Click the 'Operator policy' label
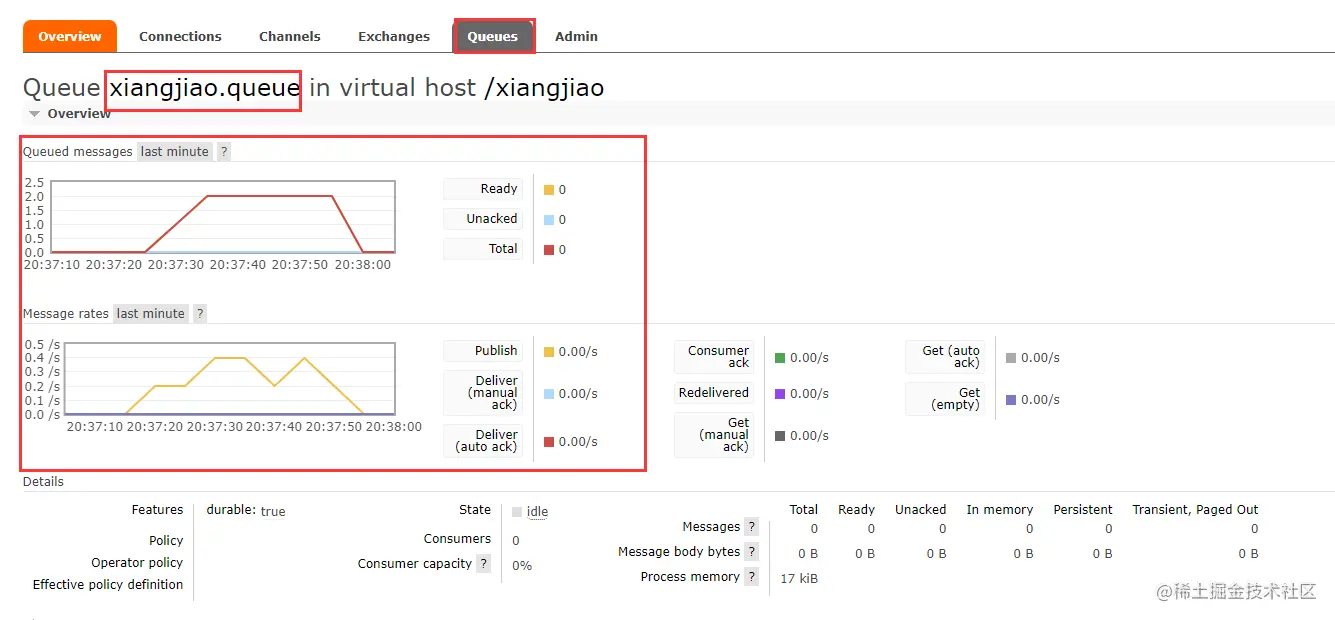 [x=137, y=563]
